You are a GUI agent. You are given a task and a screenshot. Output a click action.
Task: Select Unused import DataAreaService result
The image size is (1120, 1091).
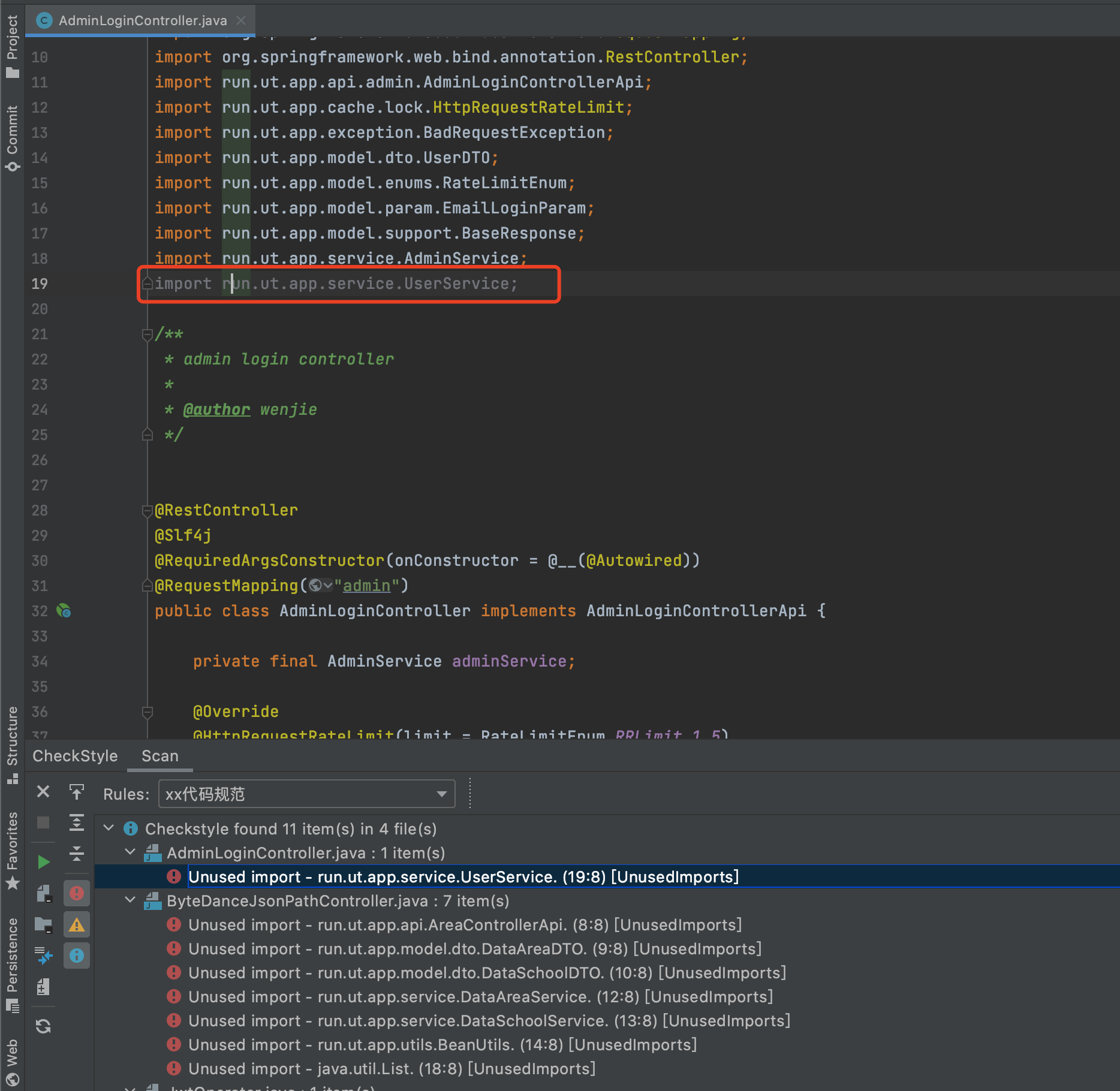480,996
